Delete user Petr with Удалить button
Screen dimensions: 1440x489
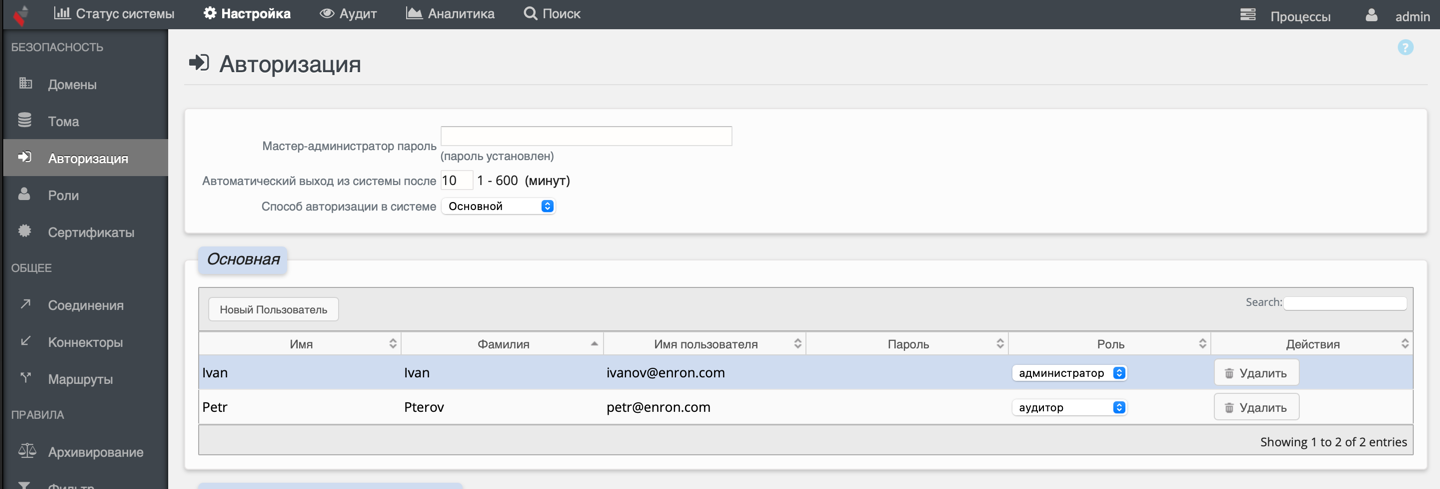click(1256, 407)
